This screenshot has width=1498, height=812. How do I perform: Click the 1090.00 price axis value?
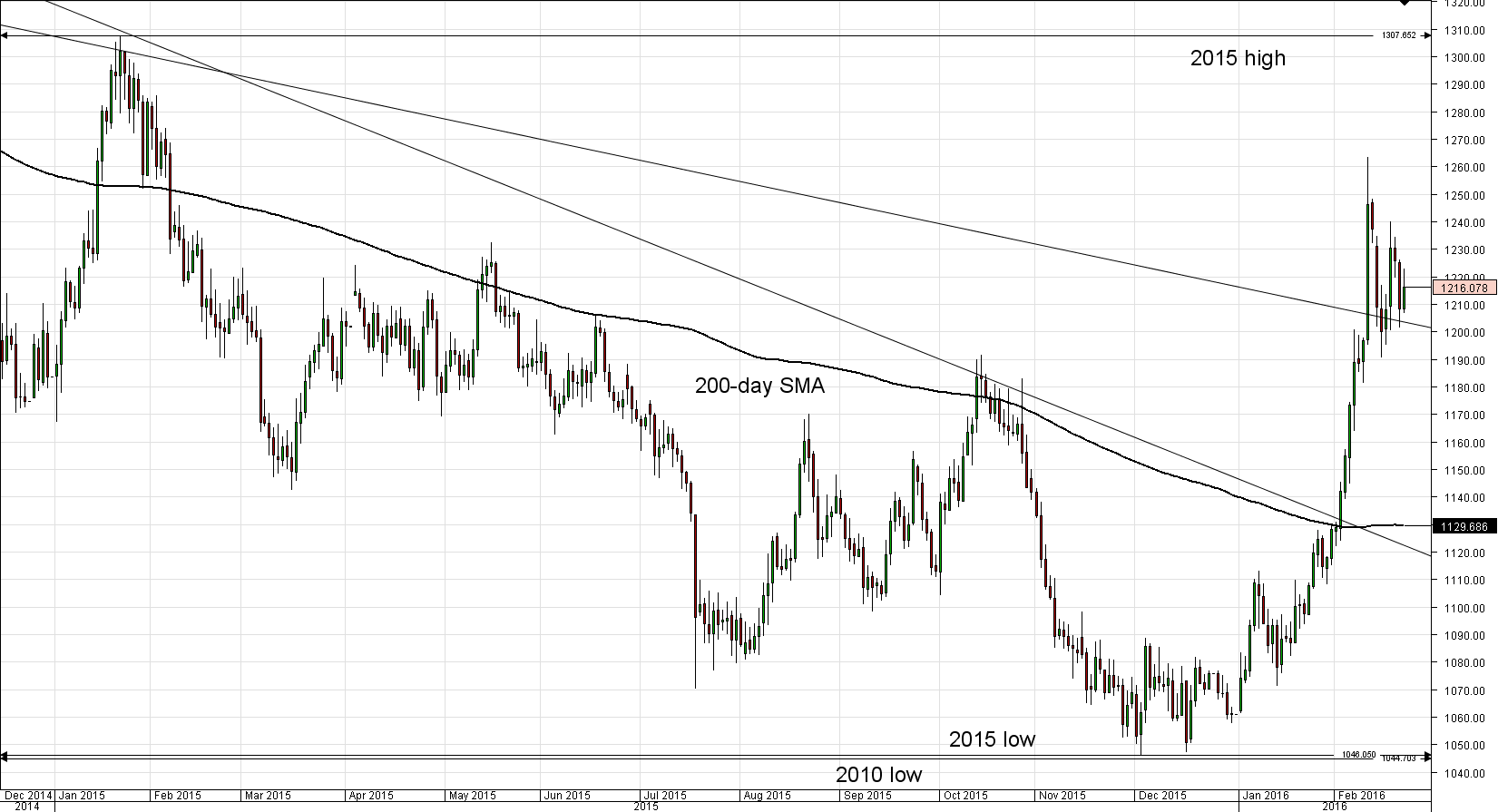[x=1466, y=635]
